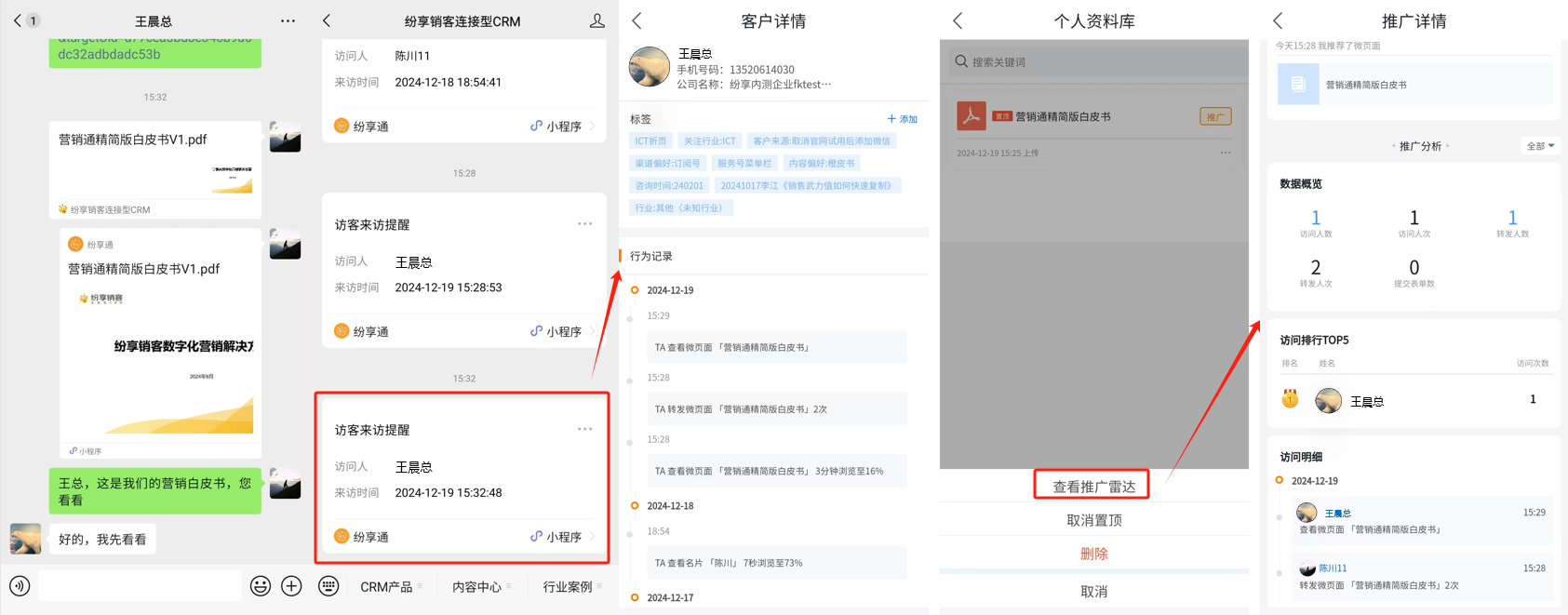
Task: Tap 王晨总 avatar in 客户详情
Action: click(650, 67)
